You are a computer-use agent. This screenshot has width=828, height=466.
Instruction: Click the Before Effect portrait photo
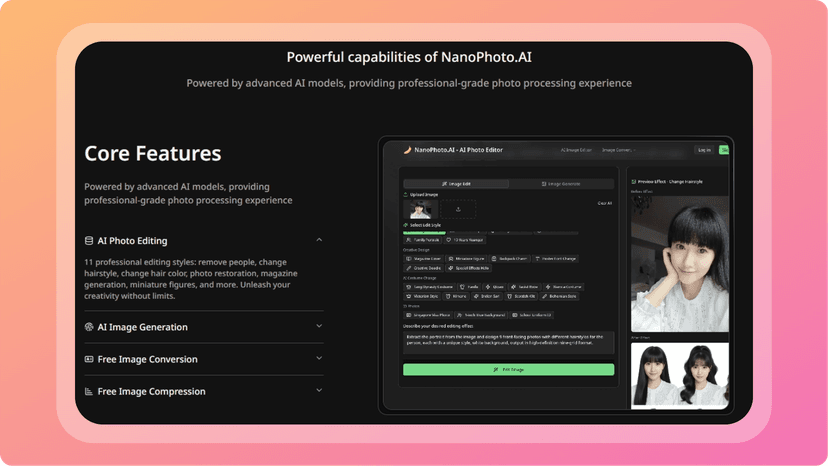coord(680,264)
